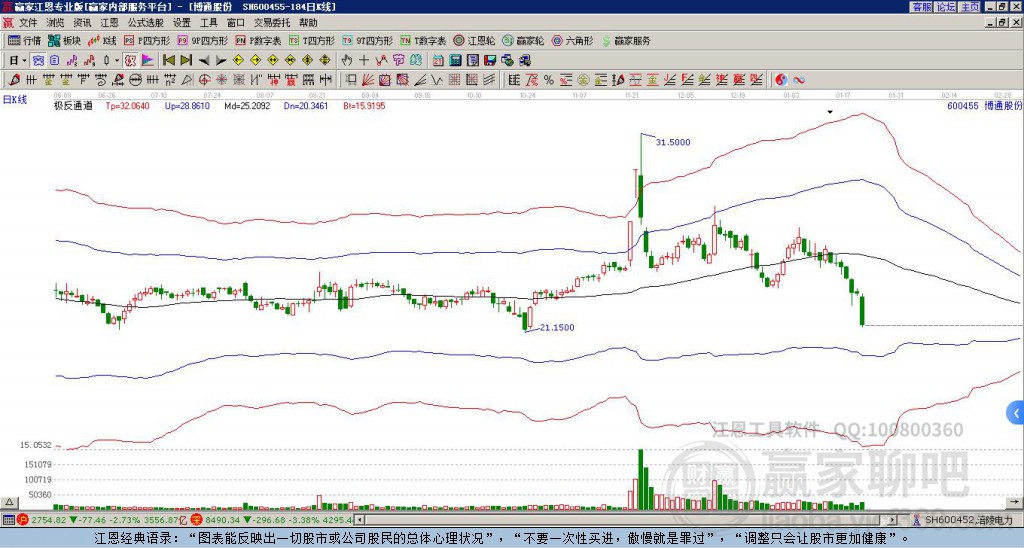
Task: Open 赢家服务 from the toolbar
Action: [x=626, y=40]
